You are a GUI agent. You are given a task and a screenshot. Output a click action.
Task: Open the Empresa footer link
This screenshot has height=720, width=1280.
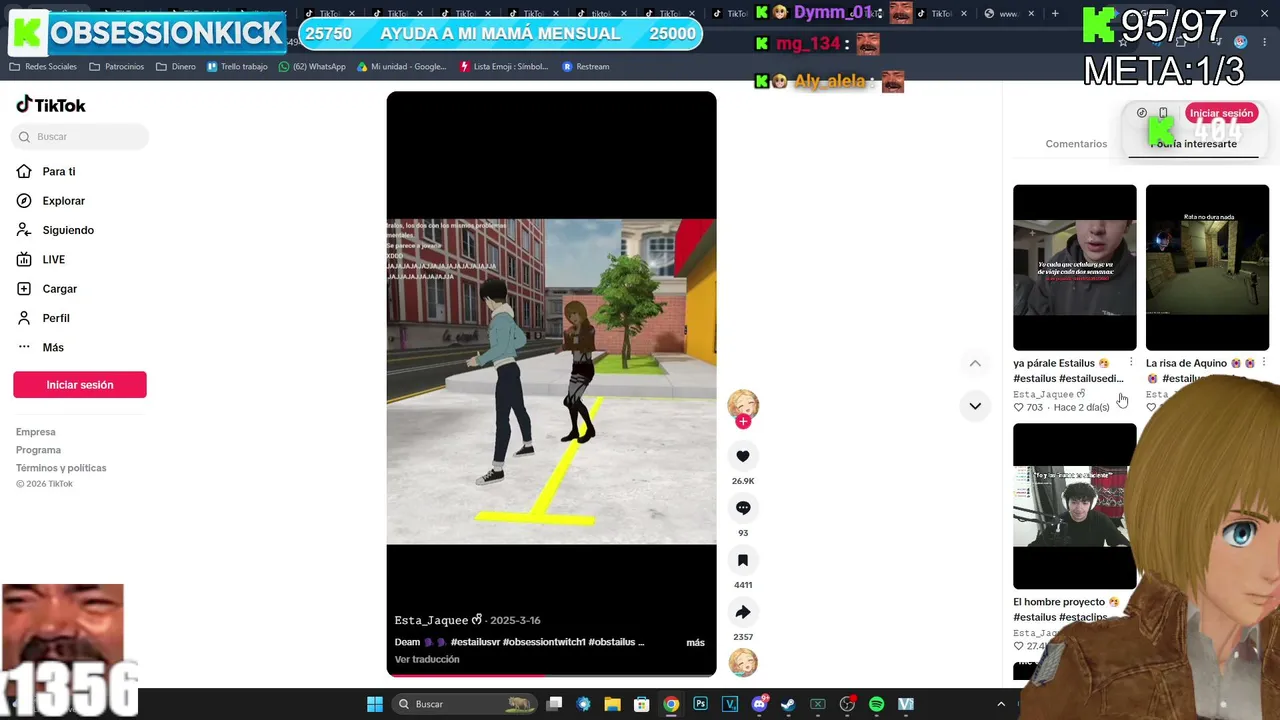[x=36, y=432]
